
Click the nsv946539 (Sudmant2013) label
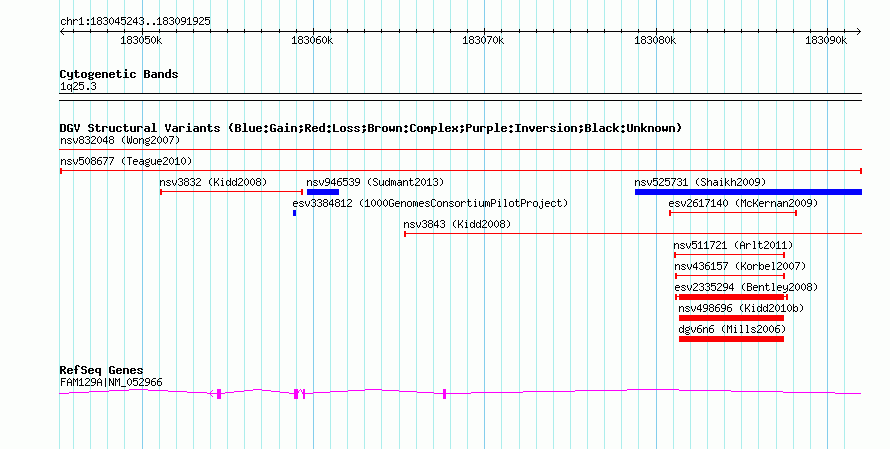[x=375, y=182]
